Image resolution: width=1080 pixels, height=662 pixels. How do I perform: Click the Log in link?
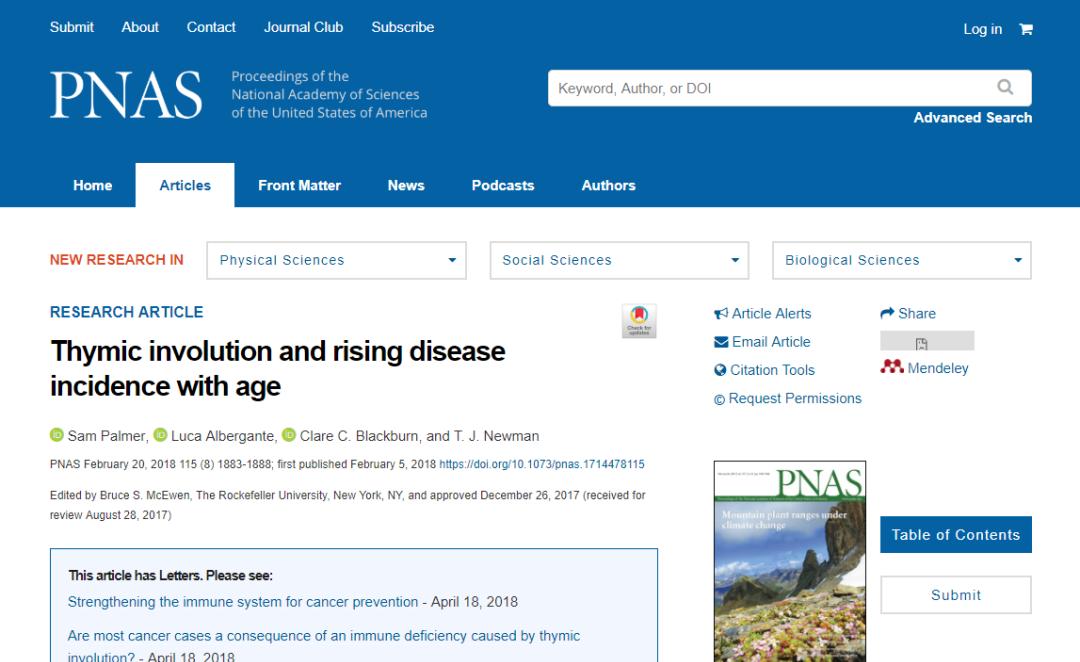click(x=982, y=29)
